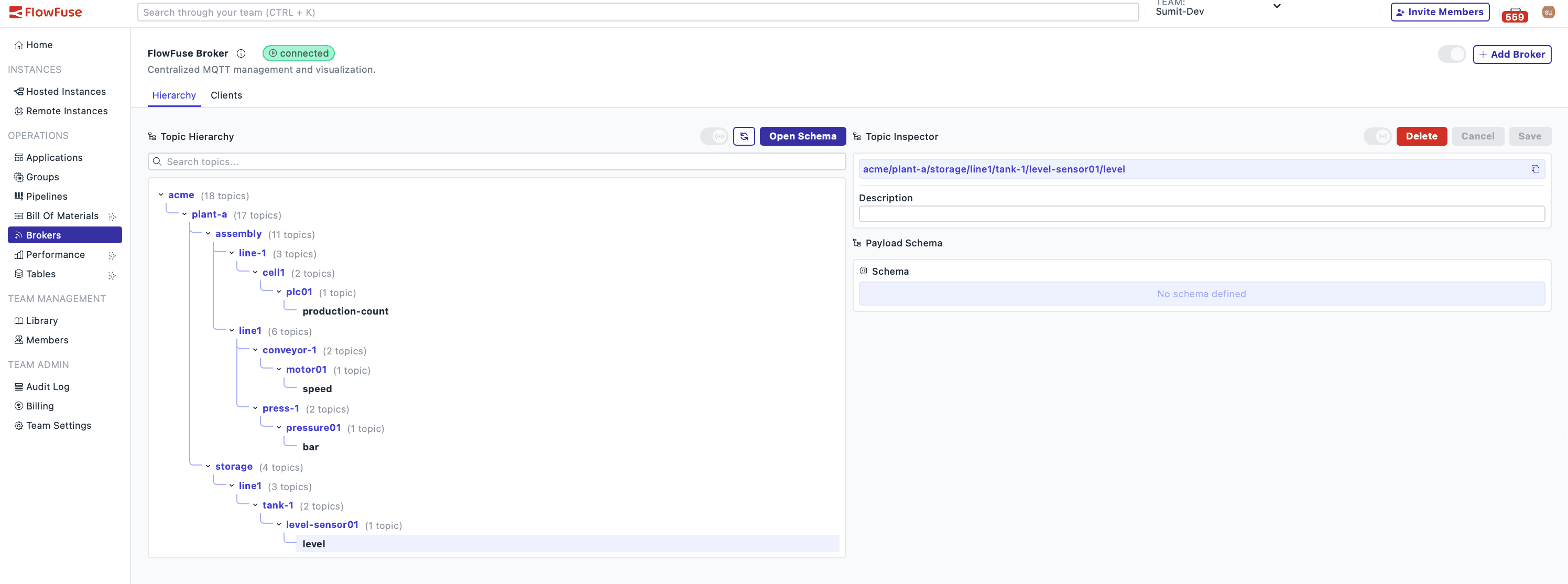Collapse the acme topic node
The width and height of the screenshot is (1568, 584).
tap(160, 195)
